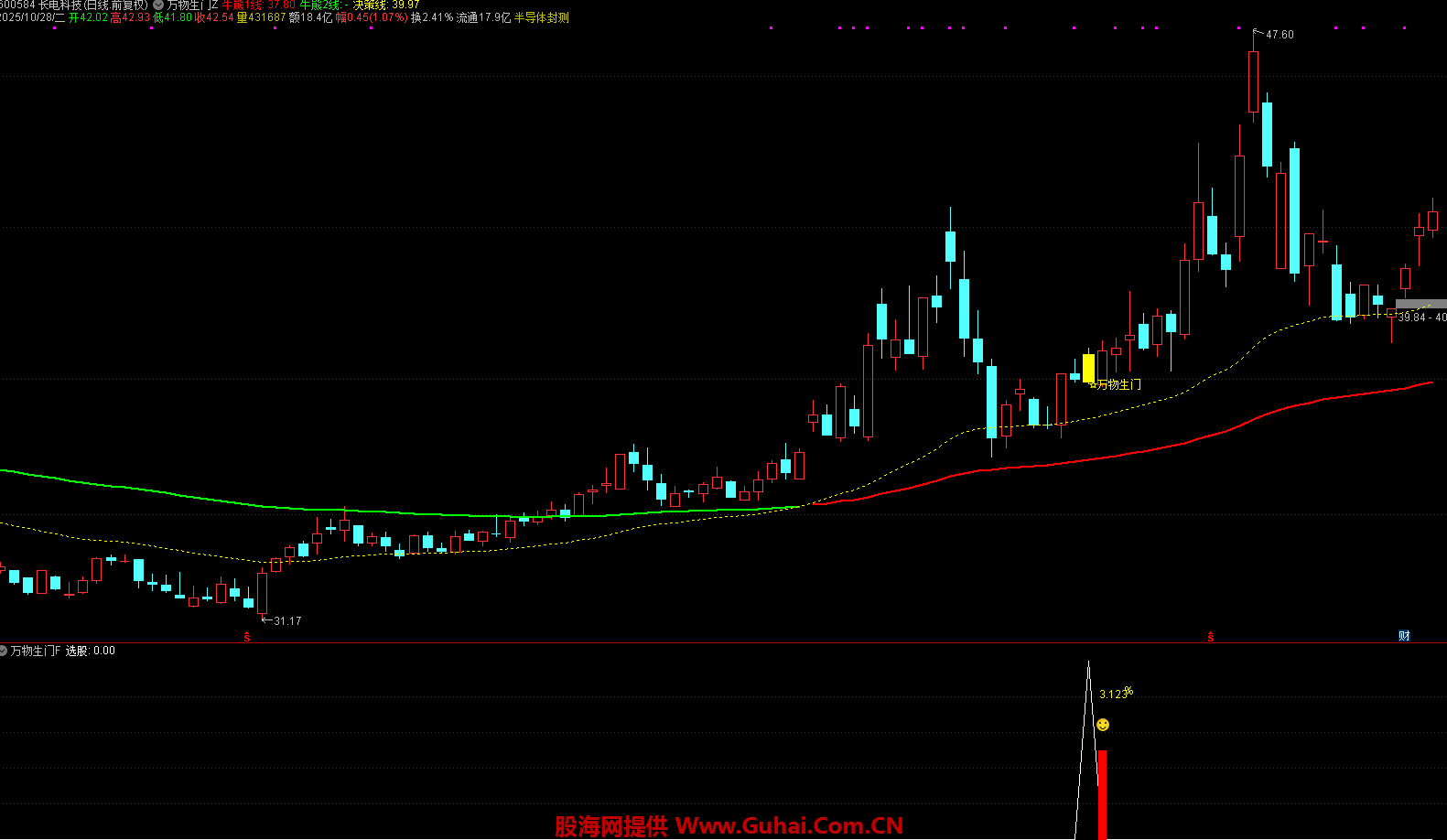Click the 47.60 highest price marker
The width and height of the screenshot is (1447, 840).
1279,35
